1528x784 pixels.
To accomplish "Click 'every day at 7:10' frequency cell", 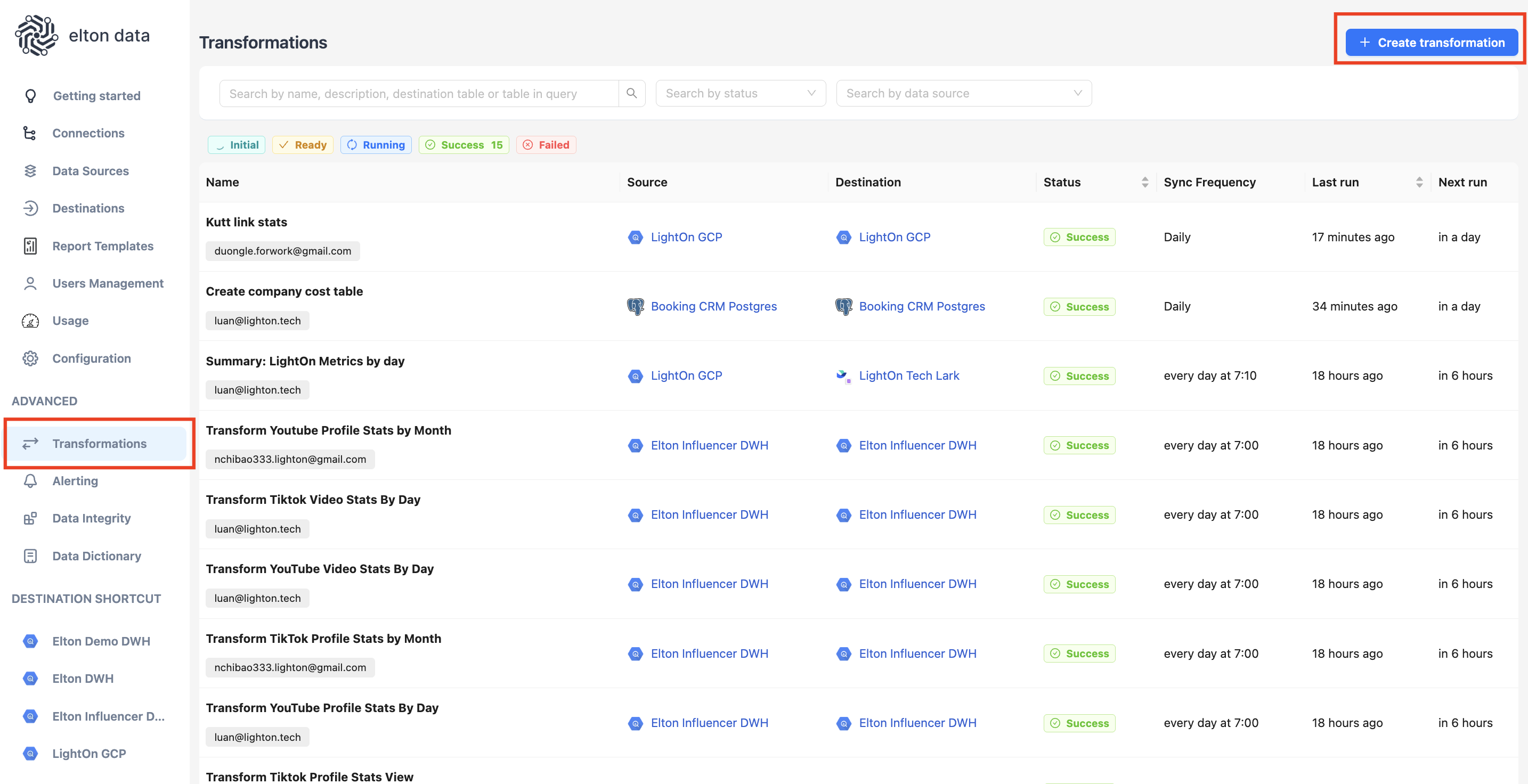I will pos(1210,376).
